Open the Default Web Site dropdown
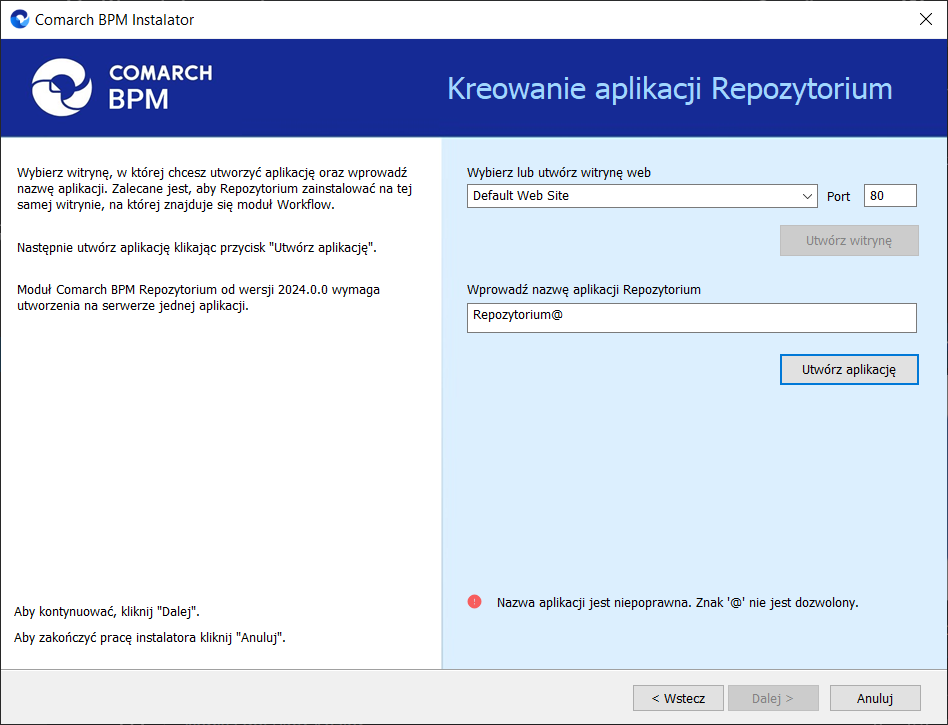Screen dimensions: 948x725 click(642, 196)
